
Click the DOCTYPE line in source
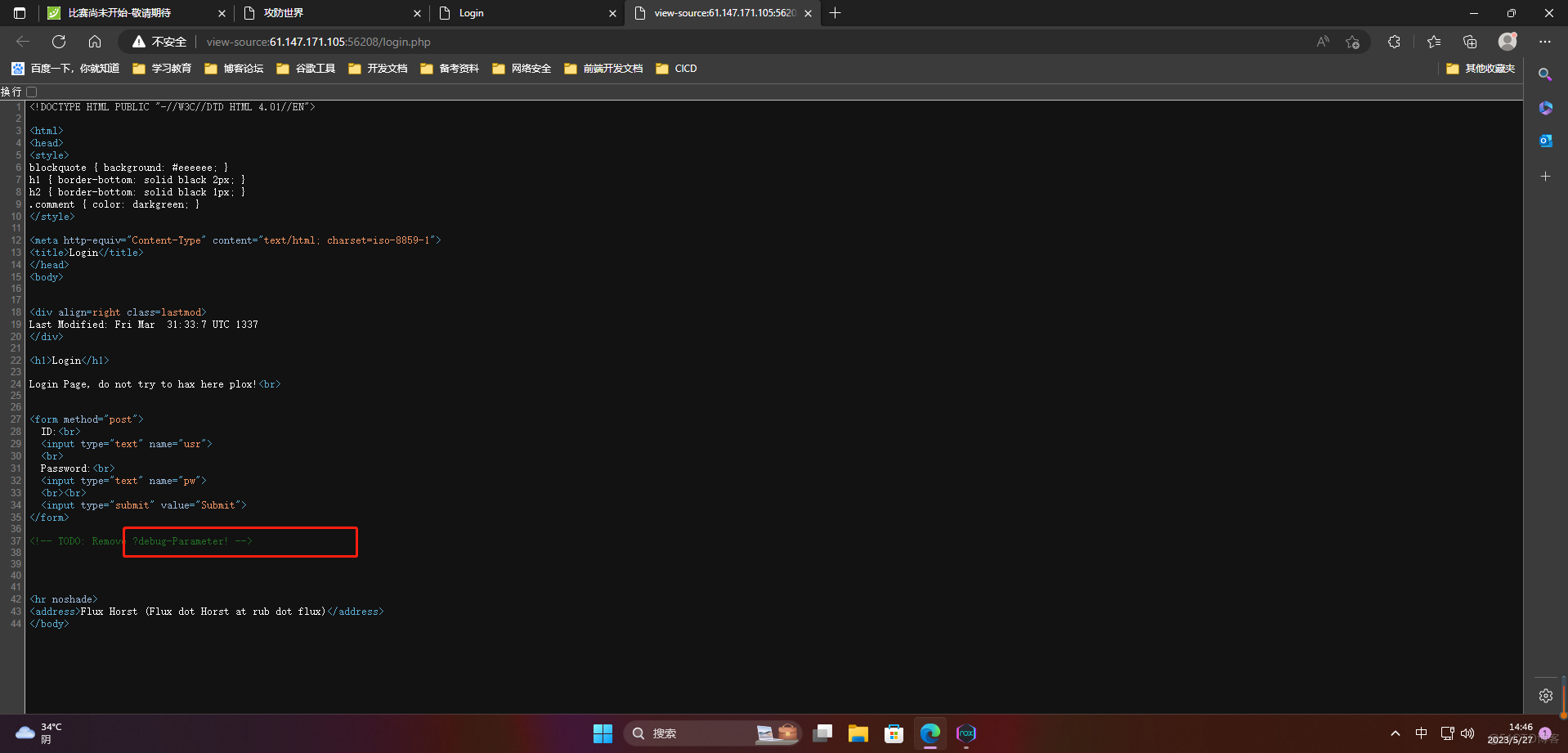pos(172,107)
